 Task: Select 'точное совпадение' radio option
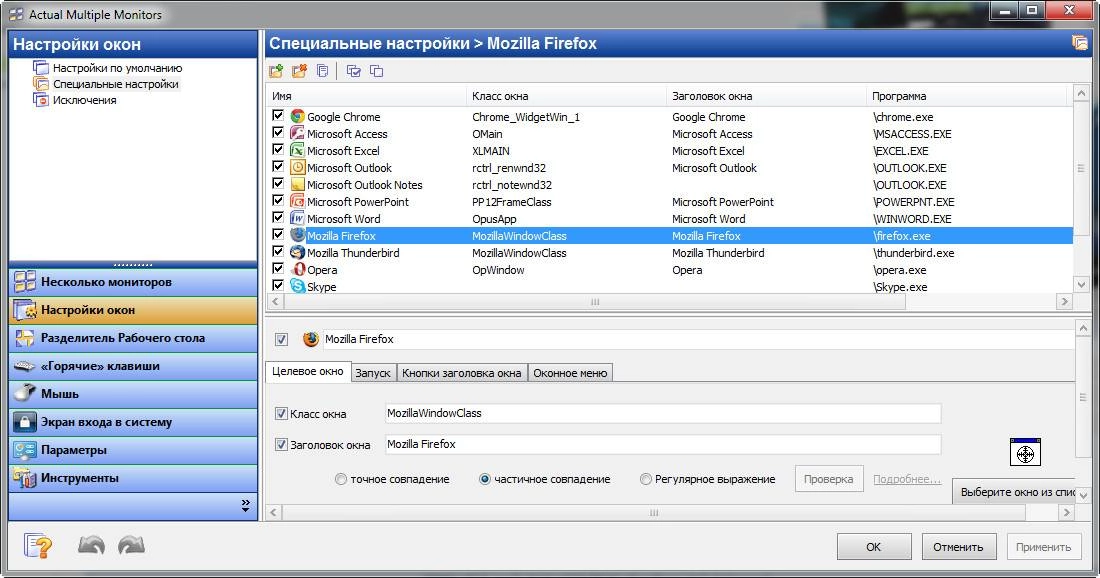(341, 479)
